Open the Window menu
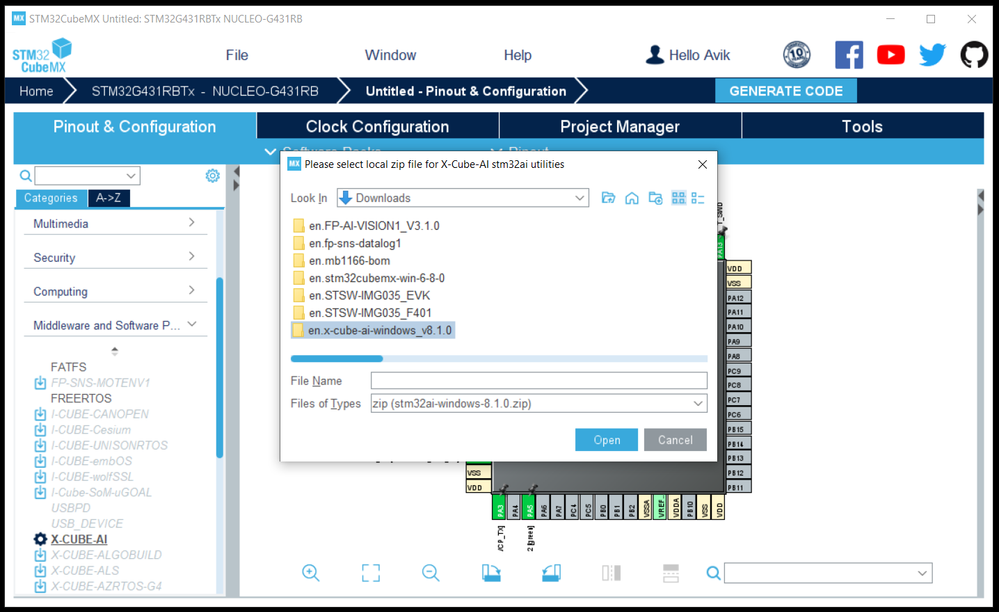The height and width of the screenshot is (612, 999). pos(391,55)
